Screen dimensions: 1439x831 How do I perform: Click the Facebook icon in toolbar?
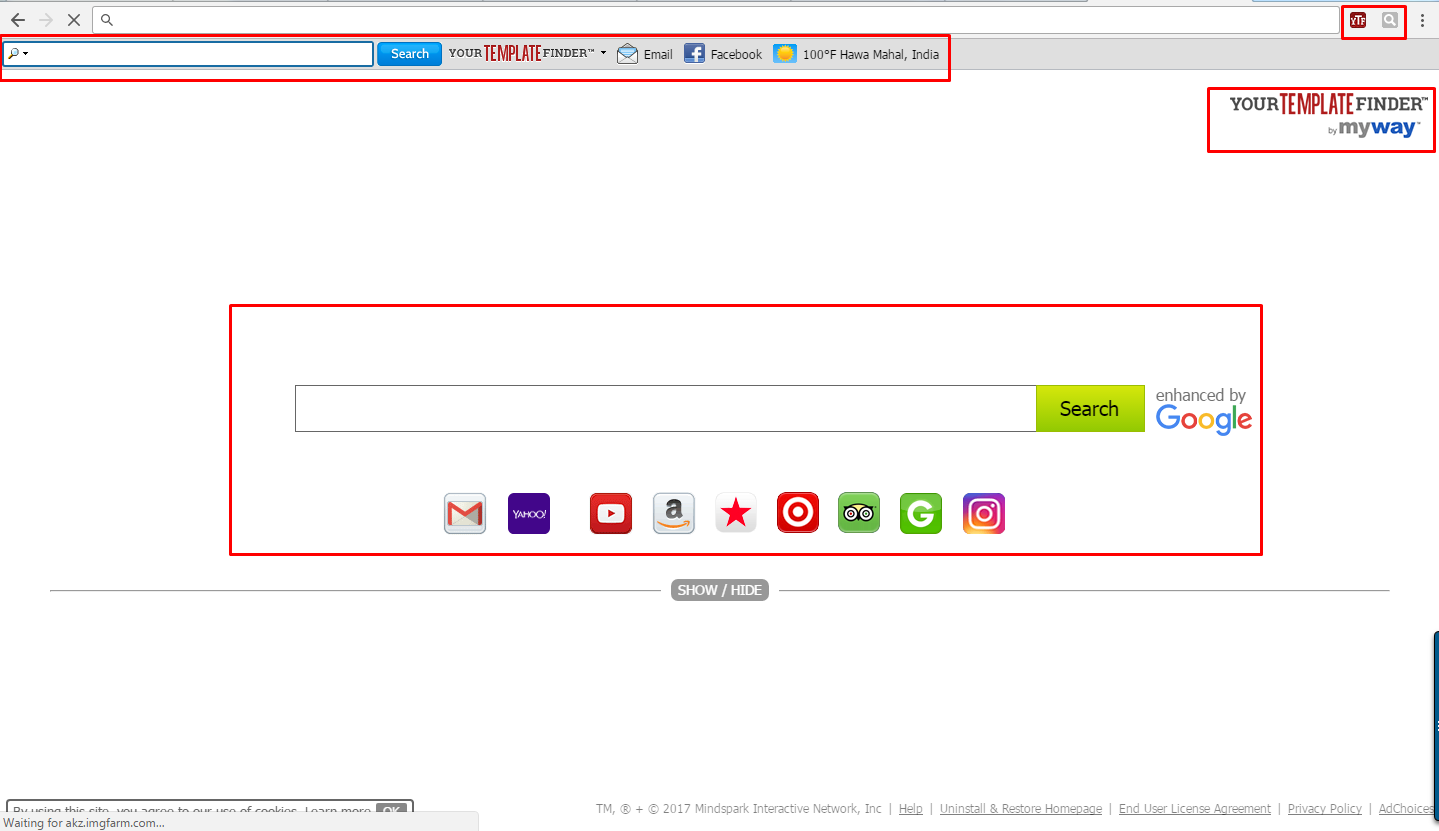(x=694, y=54)
